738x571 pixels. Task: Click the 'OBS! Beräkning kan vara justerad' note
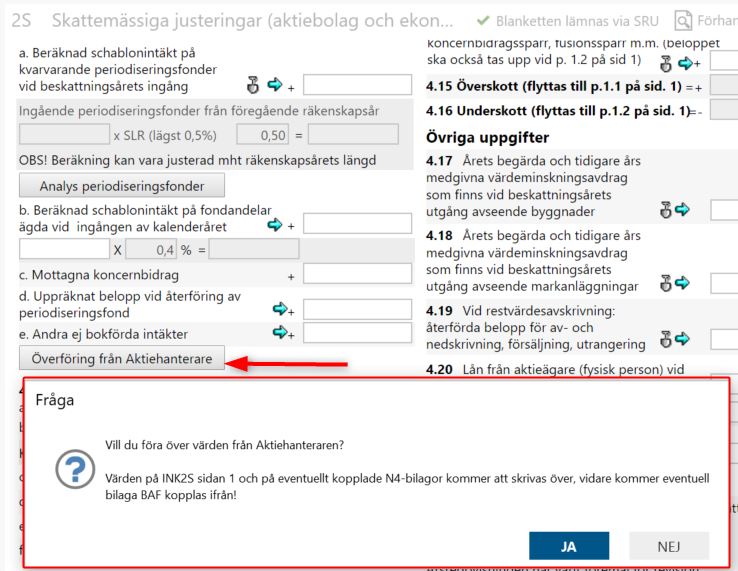click(197, 161)
